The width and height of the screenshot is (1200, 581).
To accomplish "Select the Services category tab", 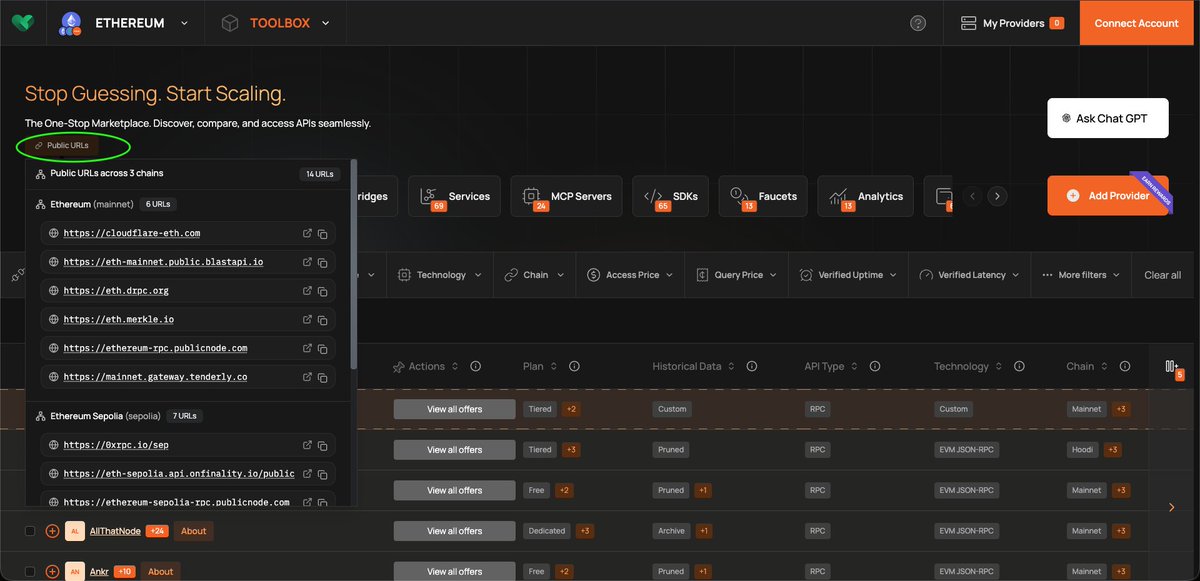I will (x=454, y=197).
